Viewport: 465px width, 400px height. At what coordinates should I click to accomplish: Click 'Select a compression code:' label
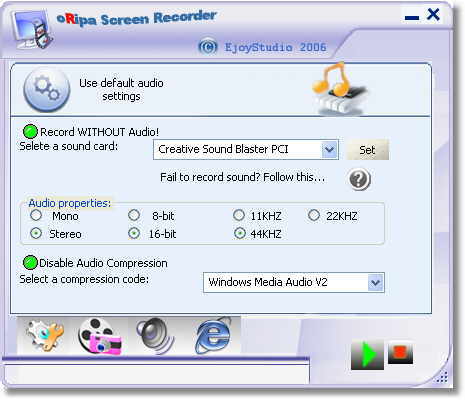pos(84,279)
